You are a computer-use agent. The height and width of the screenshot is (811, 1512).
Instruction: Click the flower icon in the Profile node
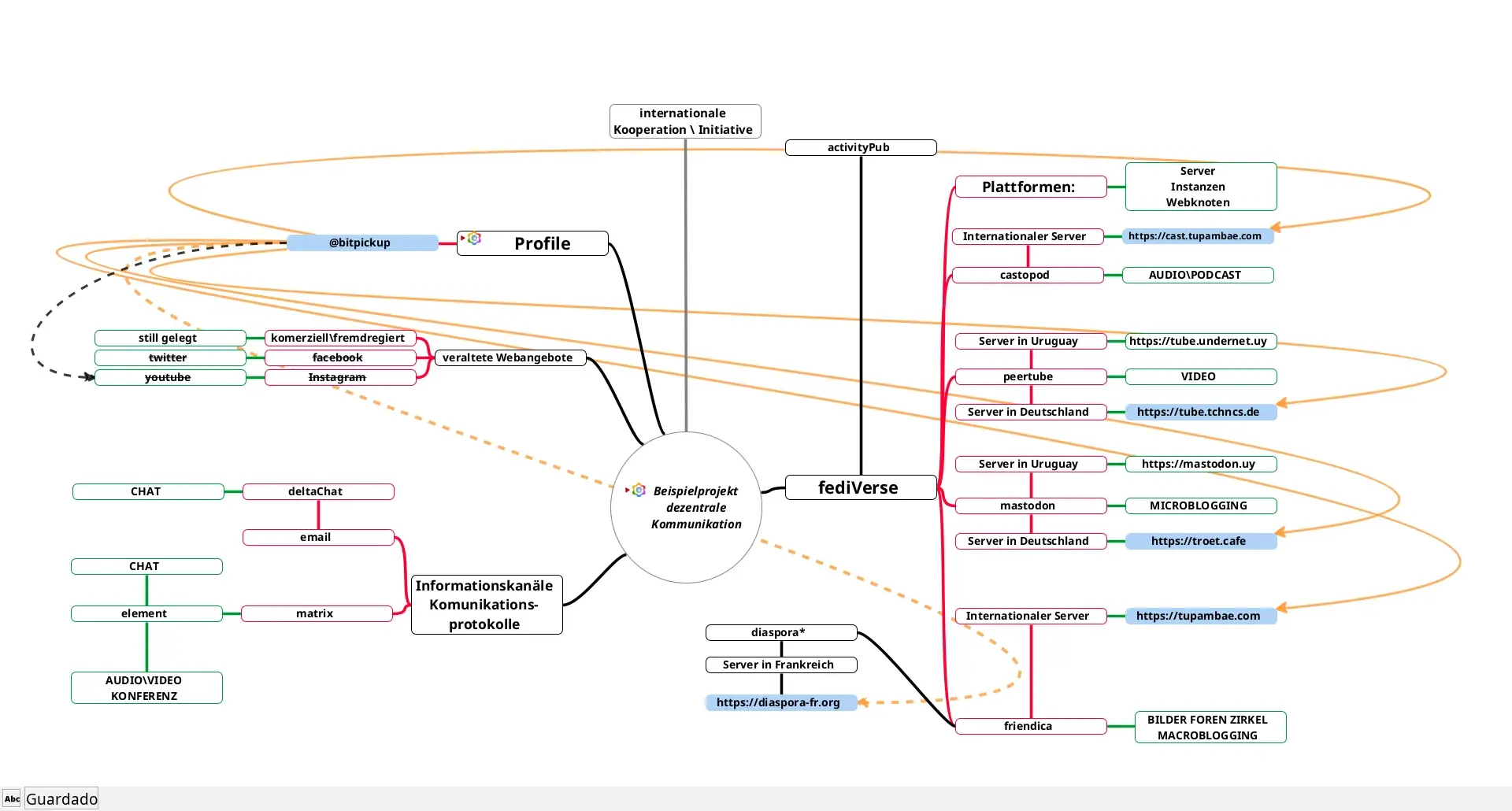coord(475,239)
